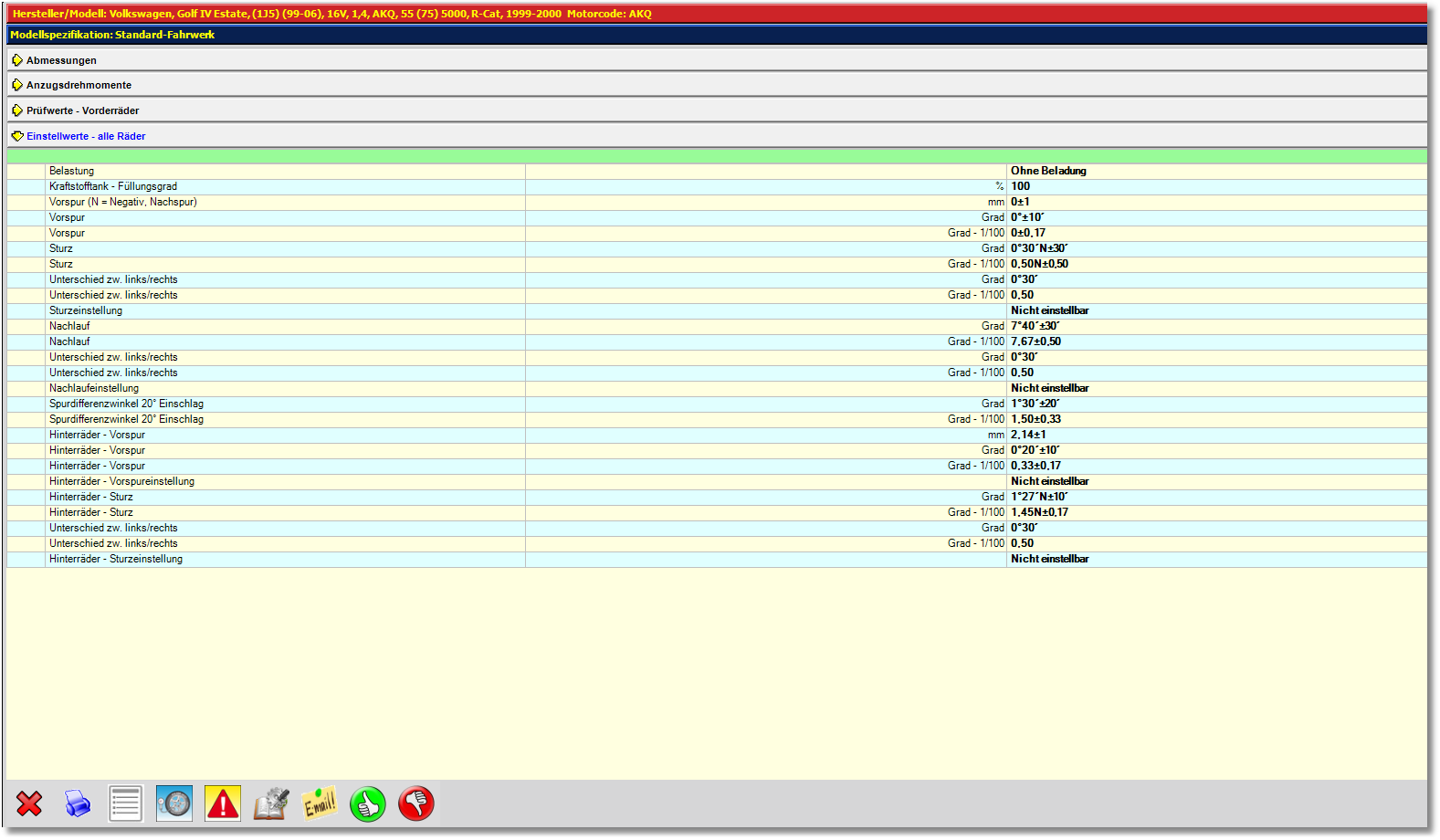
Task: Select the Hinterräder - Vorspureinstellung row
Action: (x=717, y=481)
